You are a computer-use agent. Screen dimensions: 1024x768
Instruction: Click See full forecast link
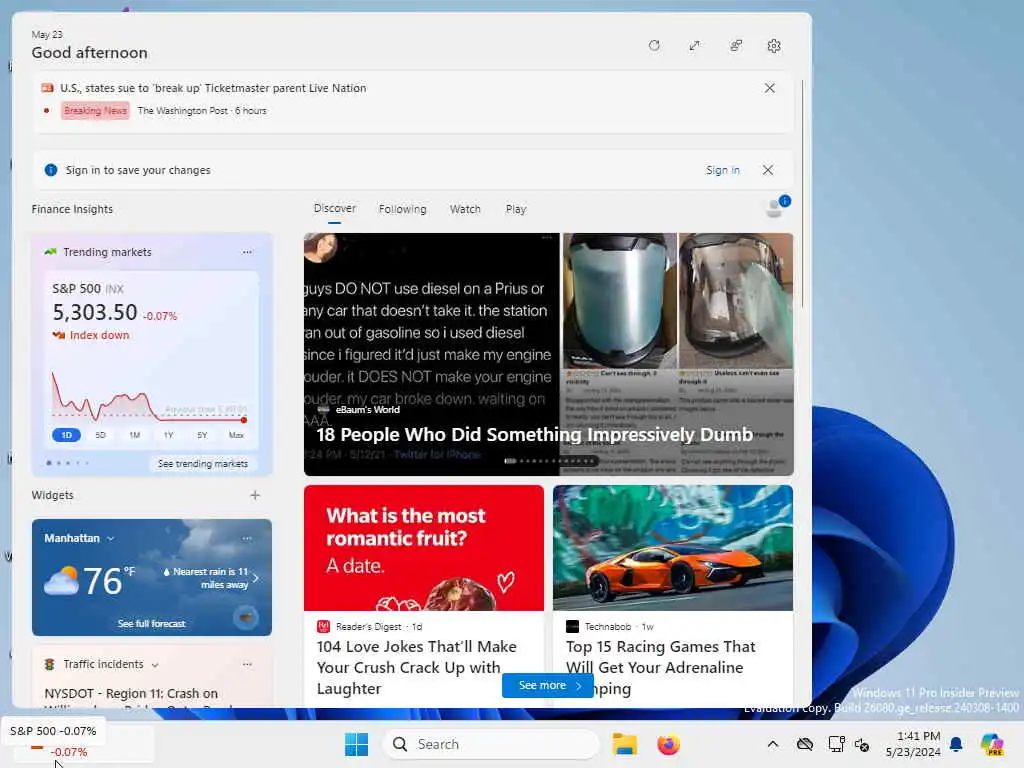[x=152, y=624]
